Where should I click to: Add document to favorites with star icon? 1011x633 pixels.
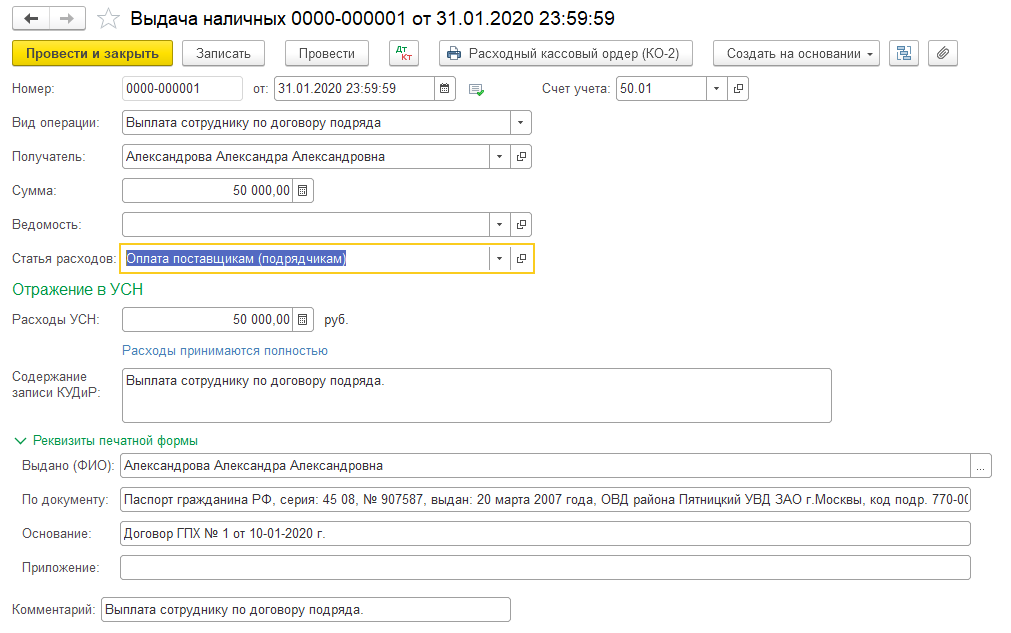coord(108,19)
